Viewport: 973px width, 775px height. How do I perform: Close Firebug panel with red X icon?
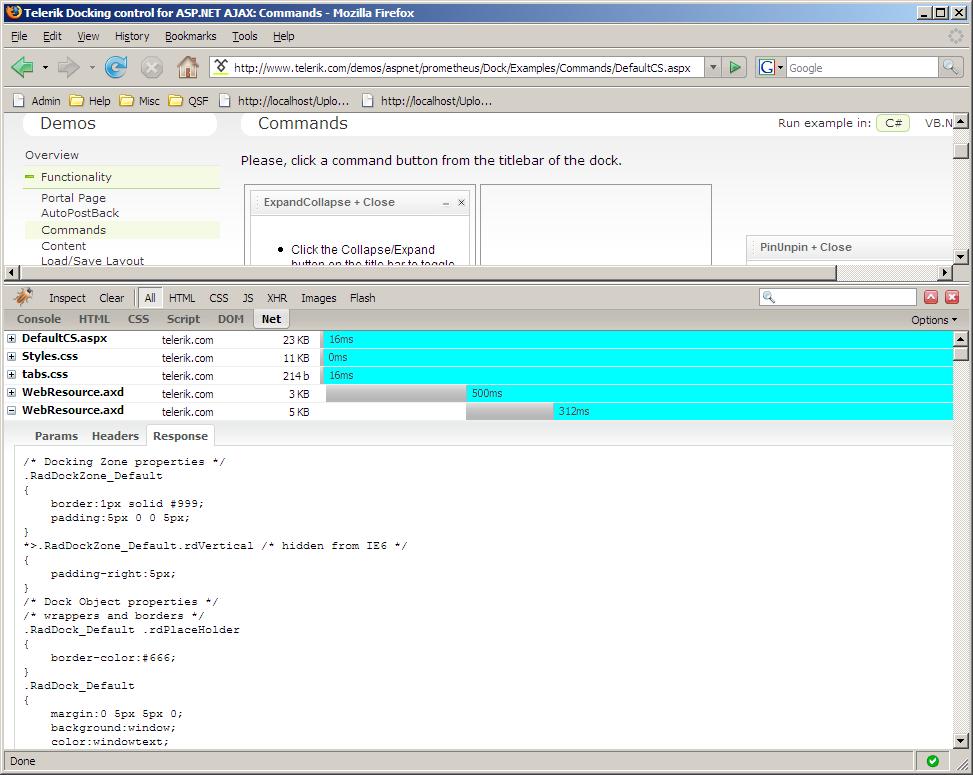952,297
